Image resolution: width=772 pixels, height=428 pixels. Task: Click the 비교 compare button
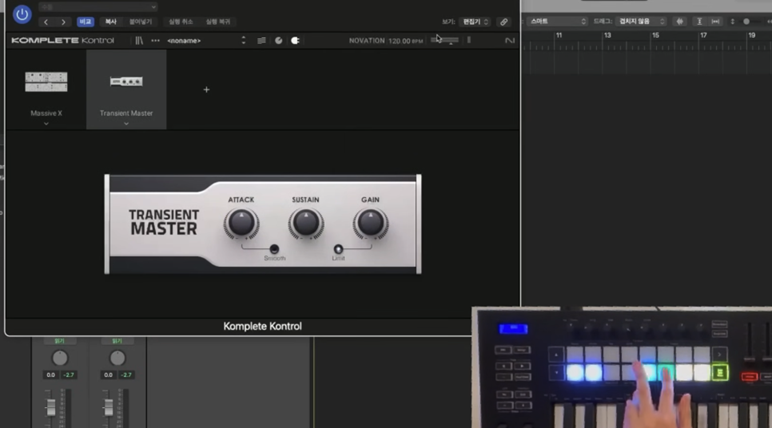(x=86, y=21)
